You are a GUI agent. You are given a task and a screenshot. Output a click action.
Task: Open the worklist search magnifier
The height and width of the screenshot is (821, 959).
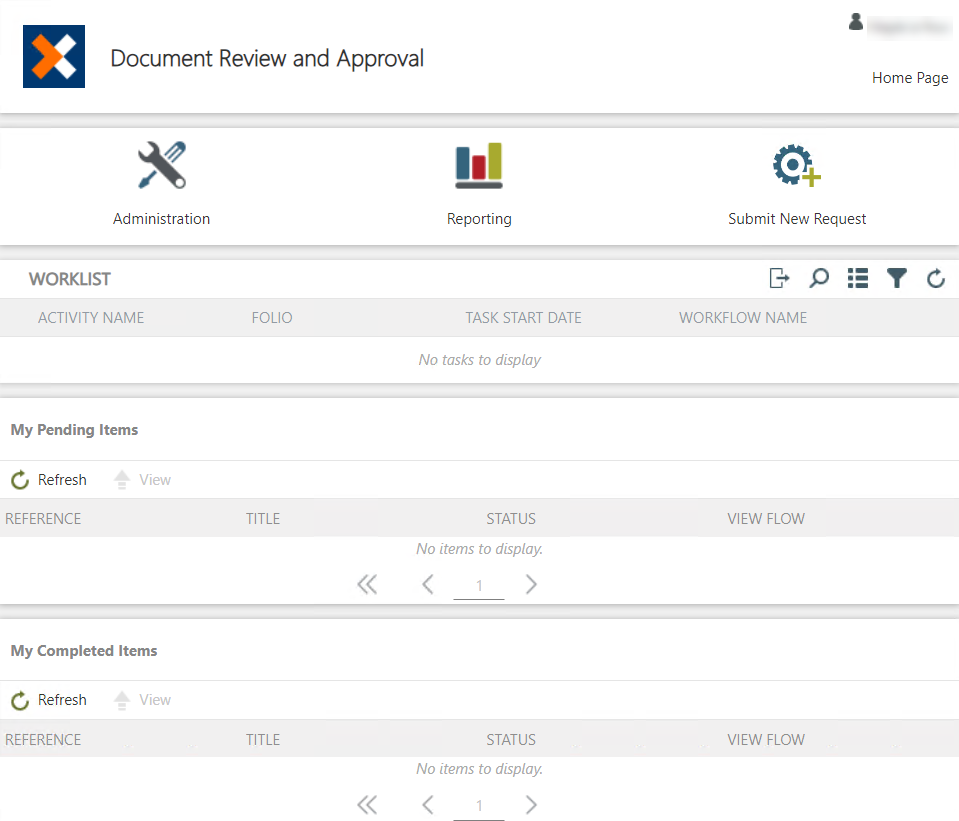click(819, 279)
